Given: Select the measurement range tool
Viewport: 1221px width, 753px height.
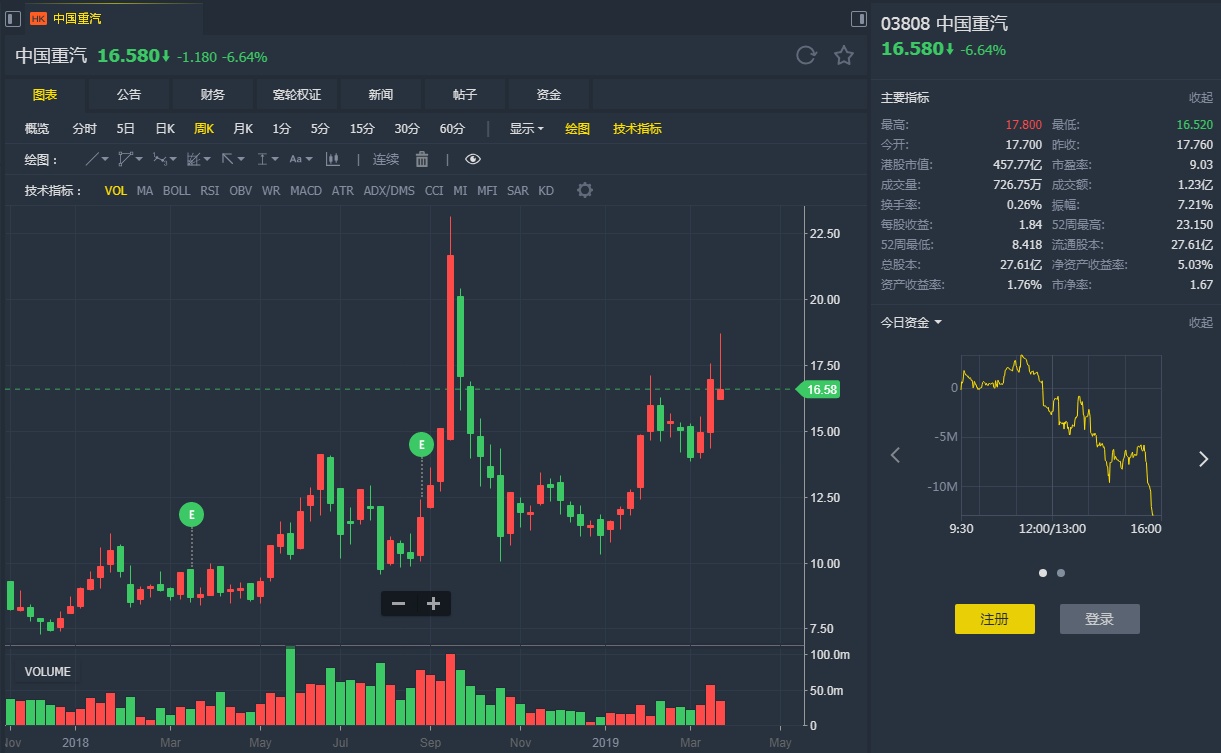Looking at the screenshot, I should [x=262, y=159].
